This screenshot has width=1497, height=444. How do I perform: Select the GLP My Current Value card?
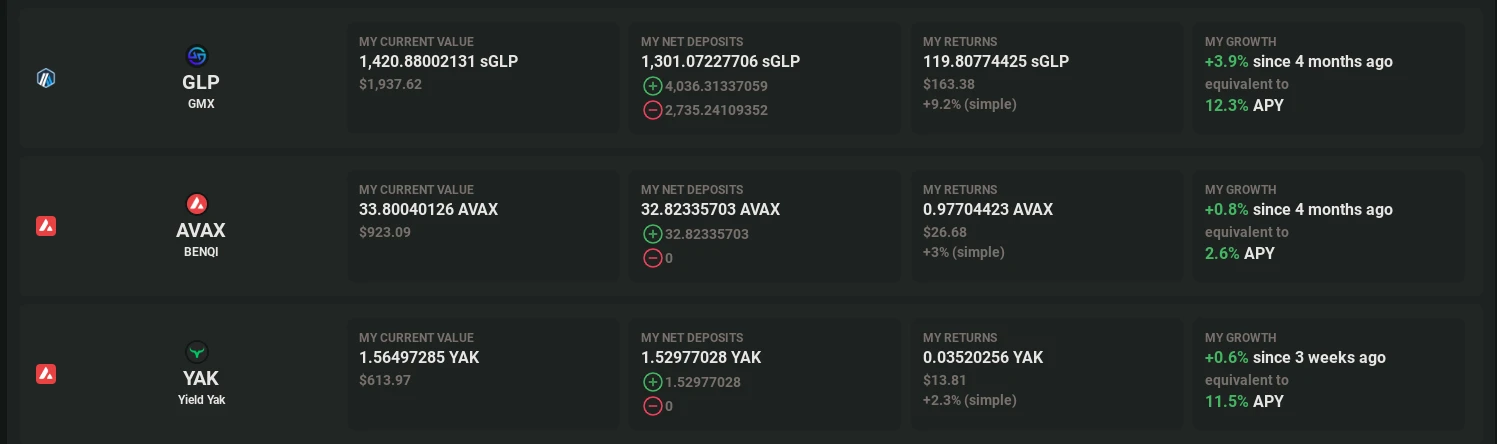[483, 78]
